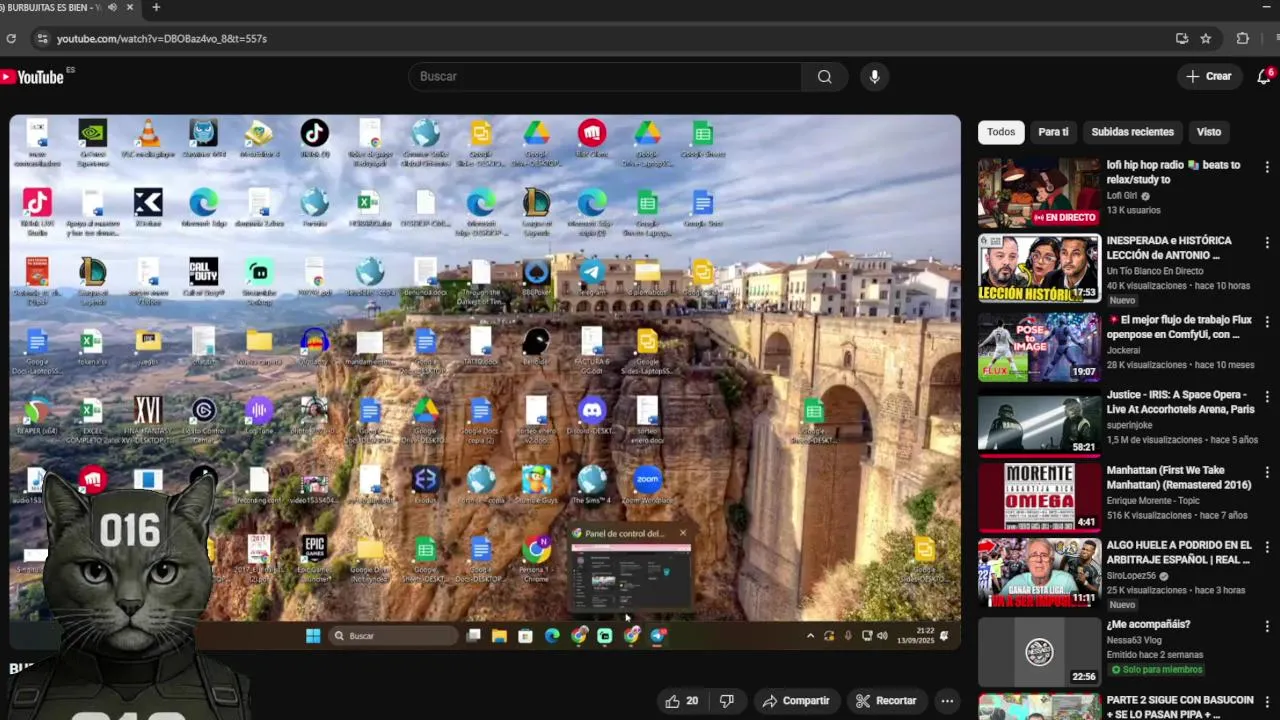Click the Recortar clip button
This screenshot has height=720, width=1280.
[886, 701]
